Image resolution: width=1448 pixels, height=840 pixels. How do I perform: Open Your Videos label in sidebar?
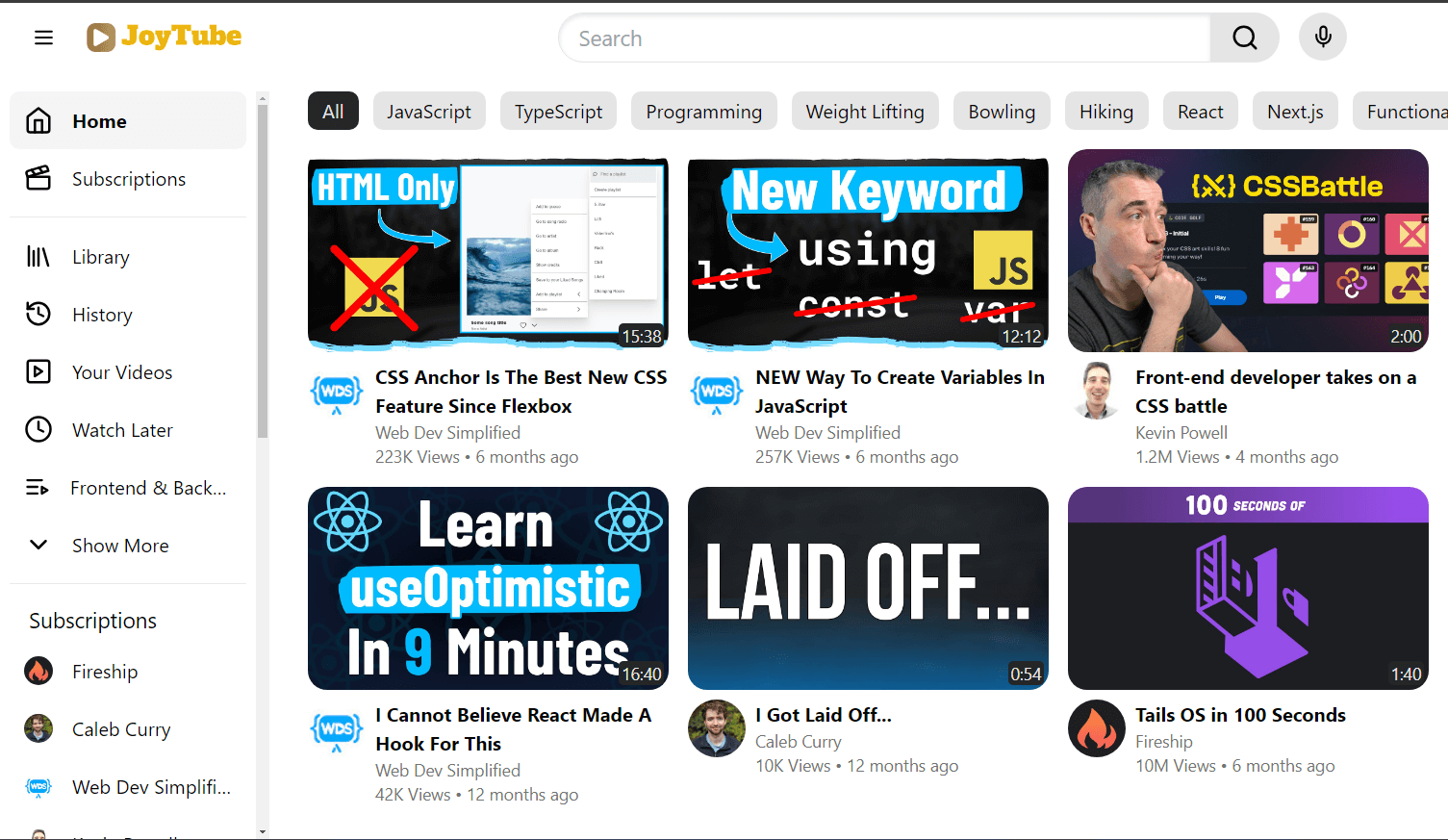point(122,372)
